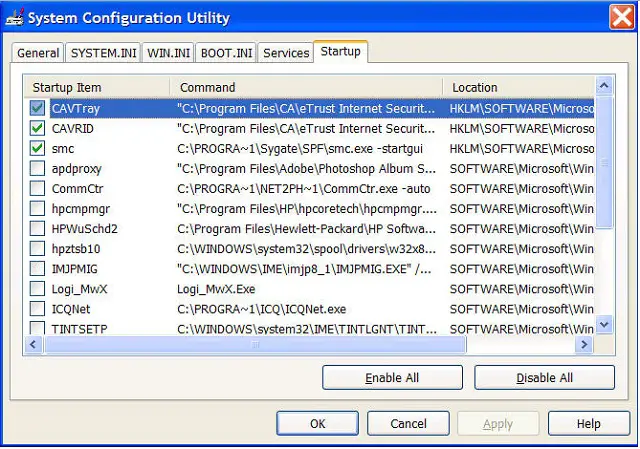Sort by the Startup Item column header
The width and height of the screenshot is (640, 449).
tap(97, 87)
